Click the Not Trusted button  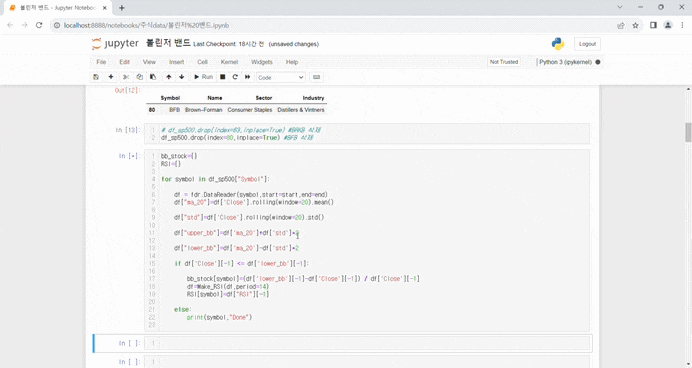pos(504,62)
